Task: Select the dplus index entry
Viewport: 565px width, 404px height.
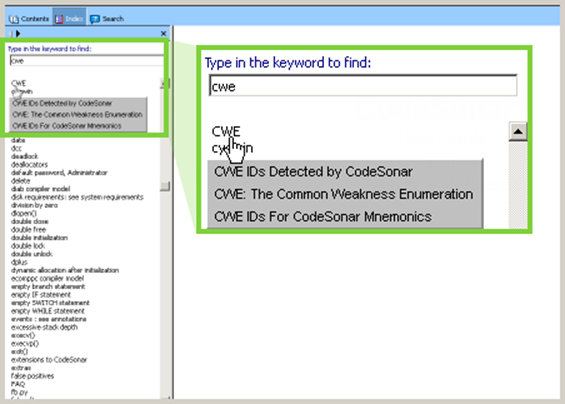Action: pyautogui.click(x=19, y=262)
